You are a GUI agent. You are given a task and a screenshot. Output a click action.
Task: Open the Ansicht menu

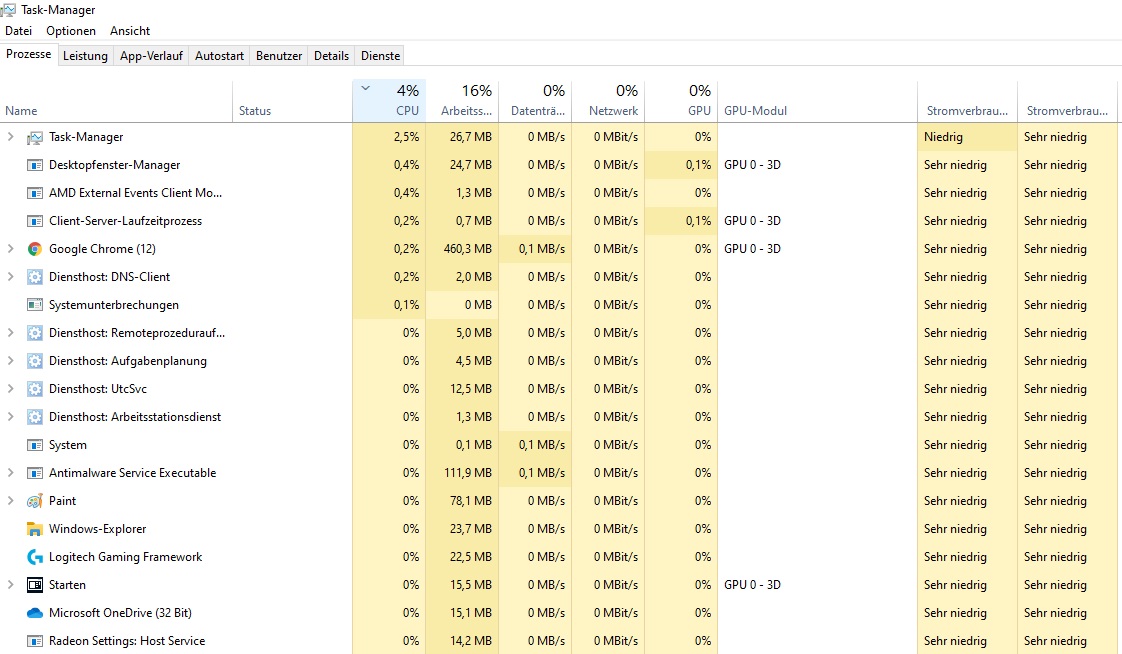tap(130, 31)
